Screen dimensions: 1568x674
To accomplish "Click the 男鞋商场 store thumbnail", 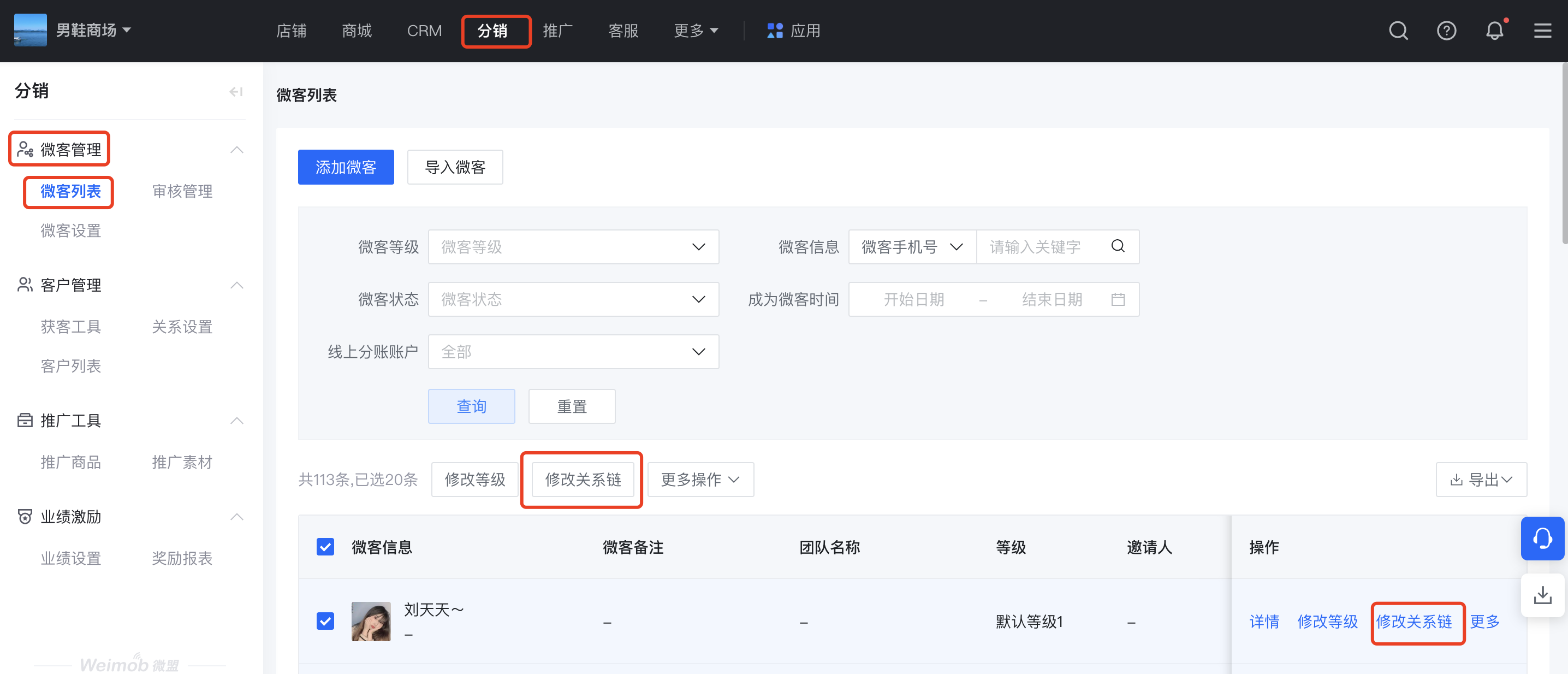I will click(31, 30).
